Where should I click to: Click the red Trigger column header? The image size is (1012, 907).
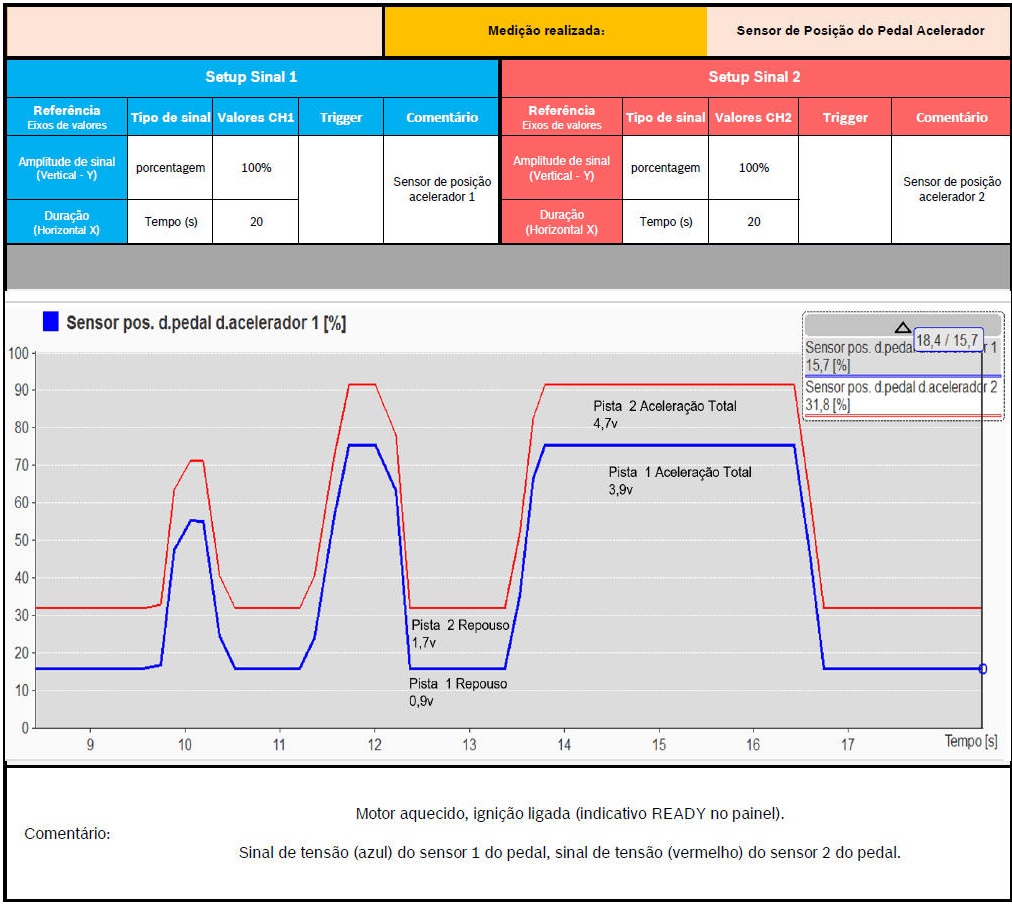click(845, 117)
